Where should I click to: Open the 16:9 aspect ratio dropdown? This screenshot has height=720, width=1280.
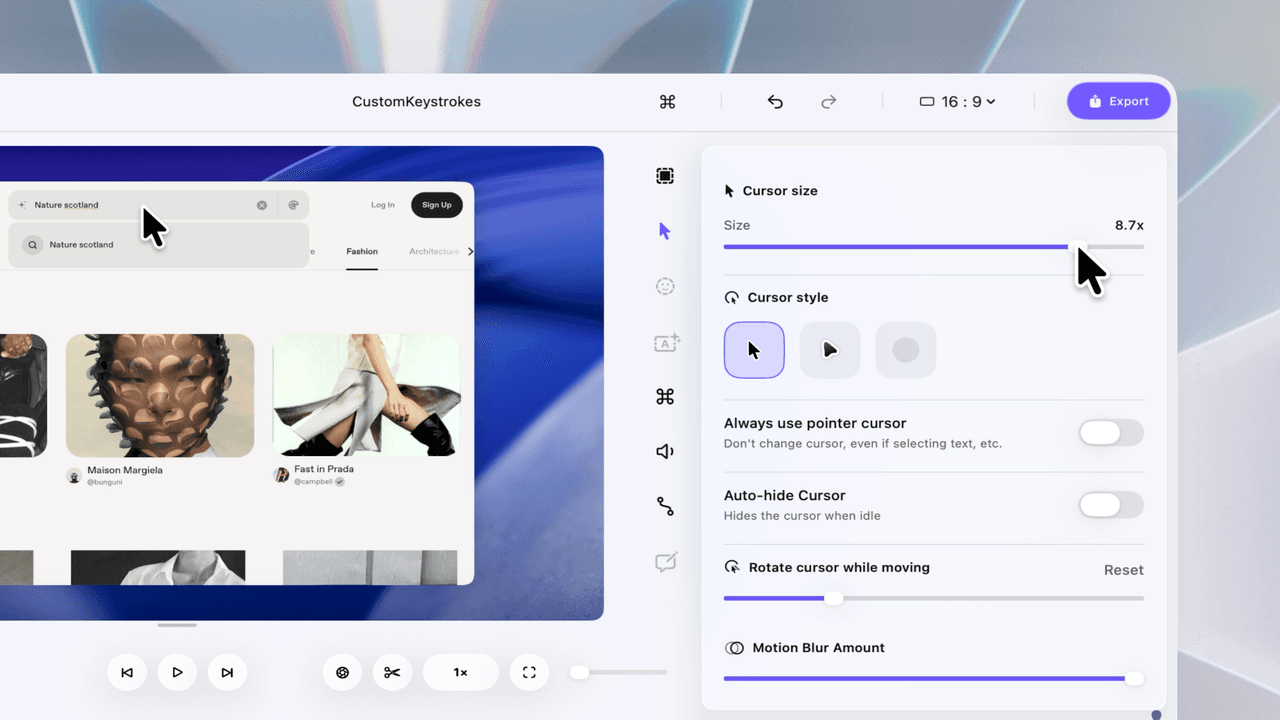tap(957, 102)
